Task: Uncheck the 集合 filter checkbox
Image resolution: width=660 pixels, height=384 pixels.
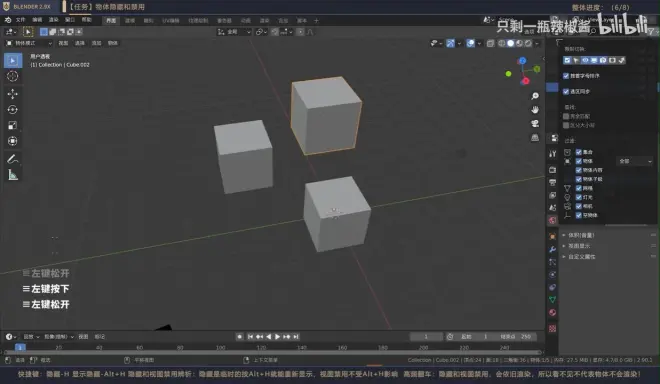Action: (x=579, y=152)
